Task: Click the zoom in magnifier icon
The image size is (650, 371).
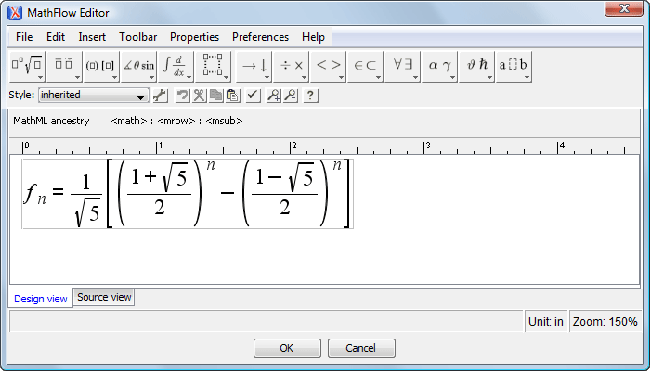Action: tap(273, 96)
